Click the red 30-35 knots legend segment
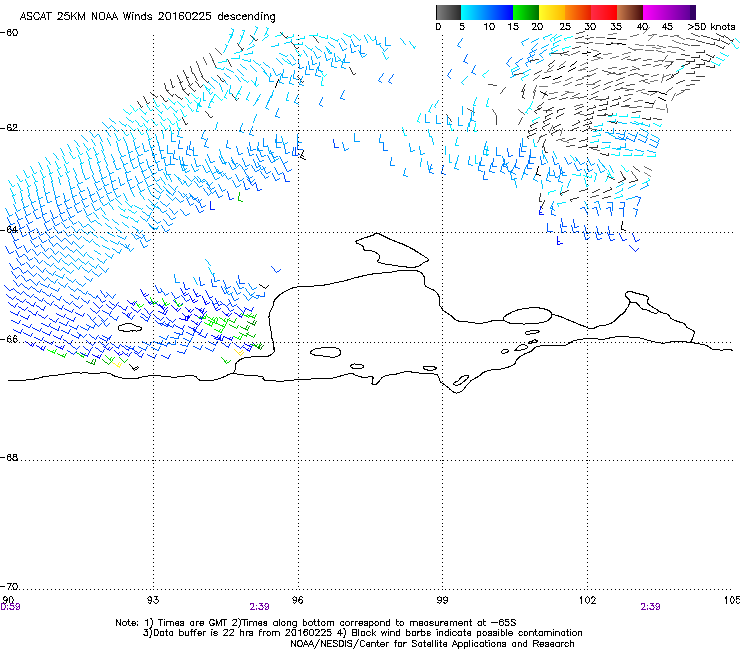Screen dimensions: 740x650 (x=604, y=12)
